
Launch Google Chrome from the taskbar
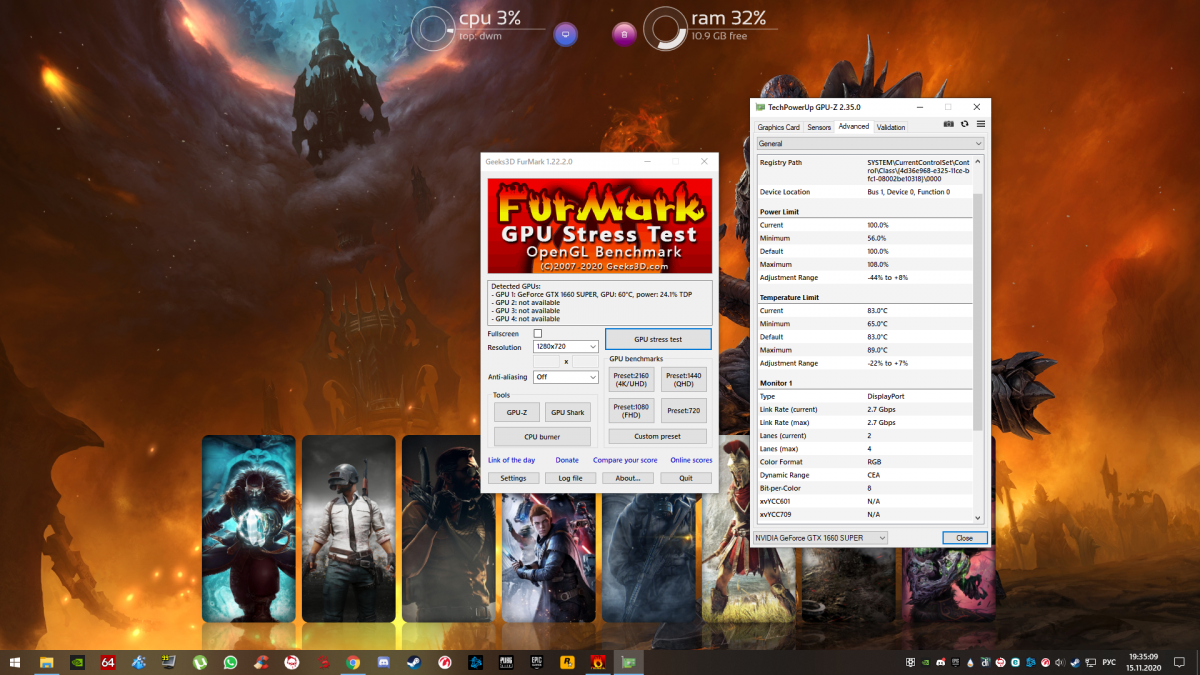pos(353,662)
